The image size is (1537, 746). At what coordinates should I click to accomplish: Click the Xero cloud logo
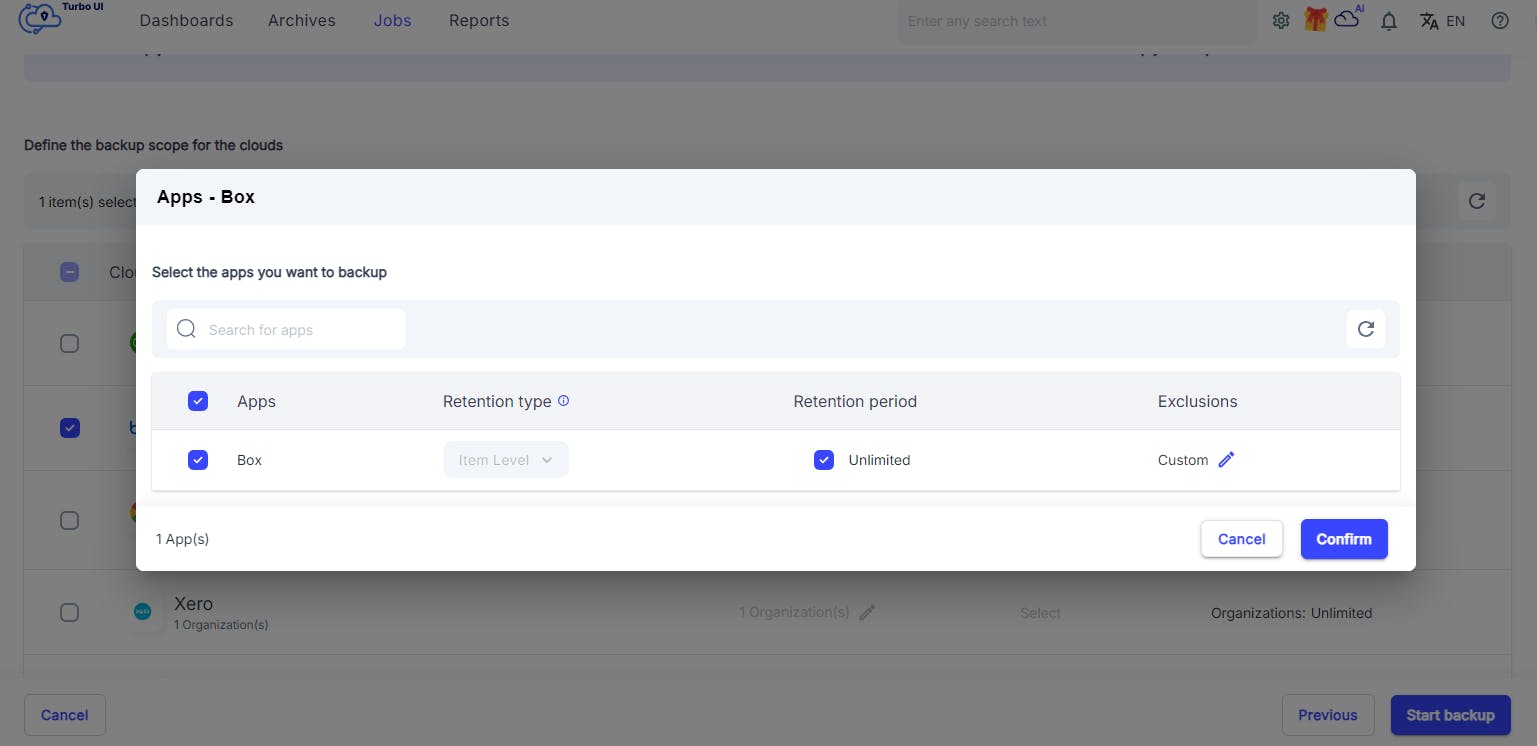click(143, 611)
